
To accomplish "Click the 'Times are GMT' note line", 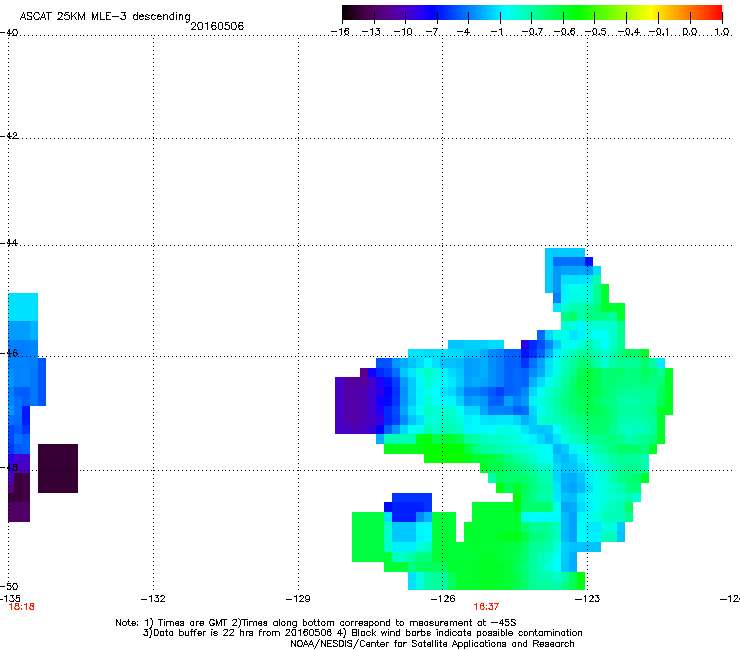I will tap(316, 623).
